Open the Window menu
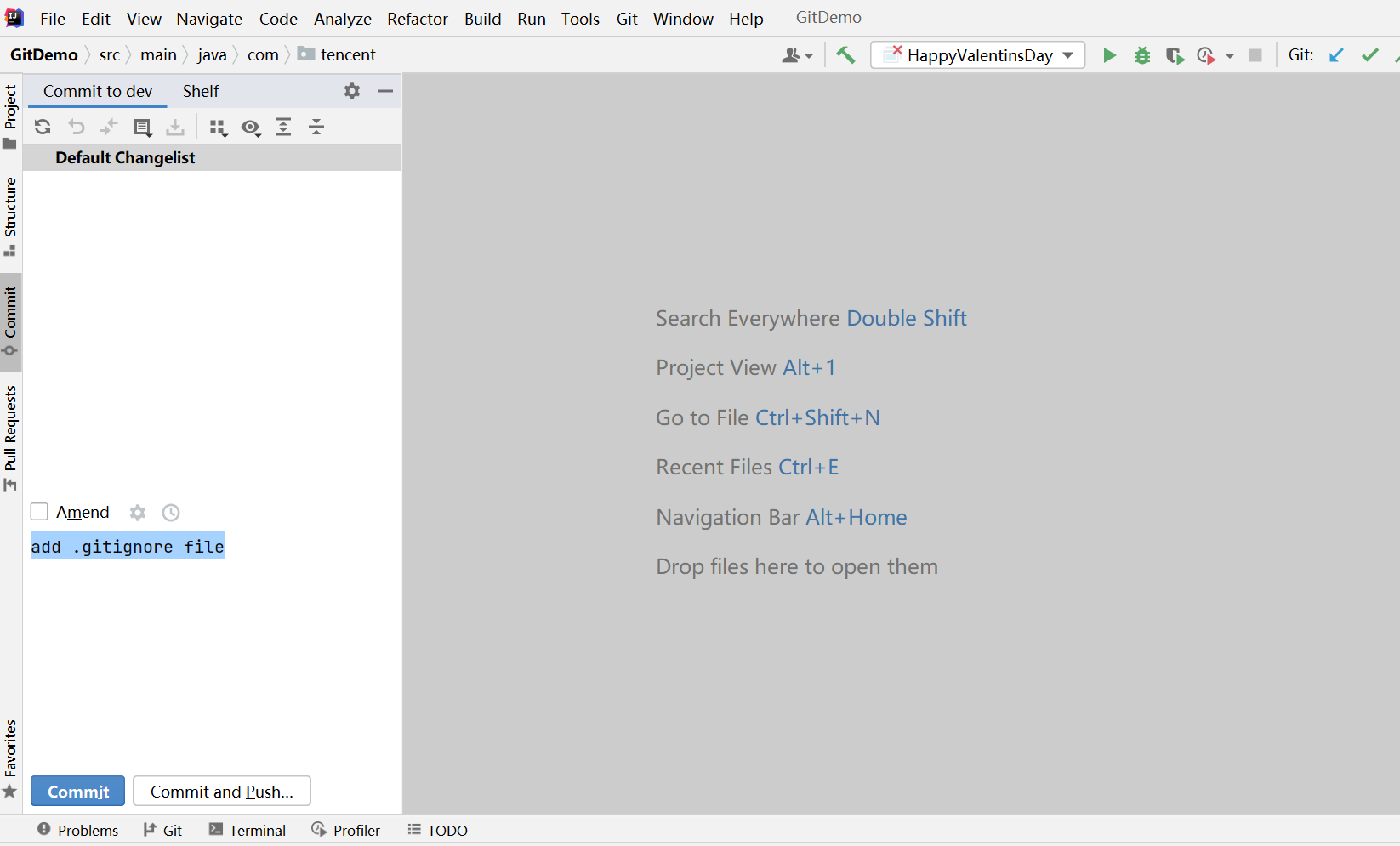Screen dimensions: 1400x846 (x=683, y=19)
